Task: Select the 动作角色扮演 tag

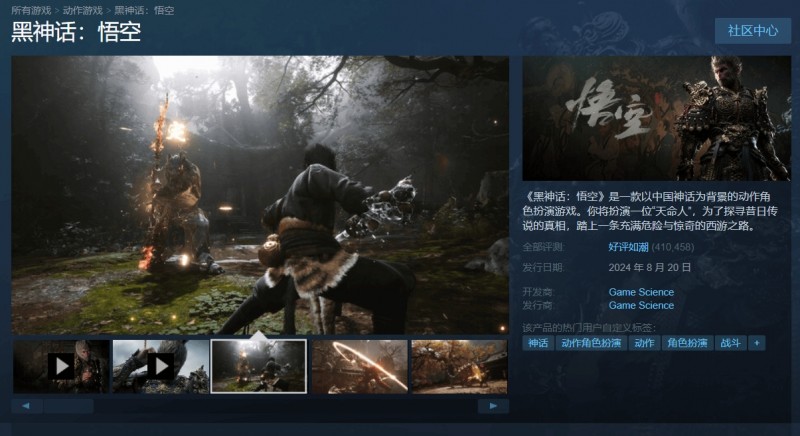Action: coord(590,343)
